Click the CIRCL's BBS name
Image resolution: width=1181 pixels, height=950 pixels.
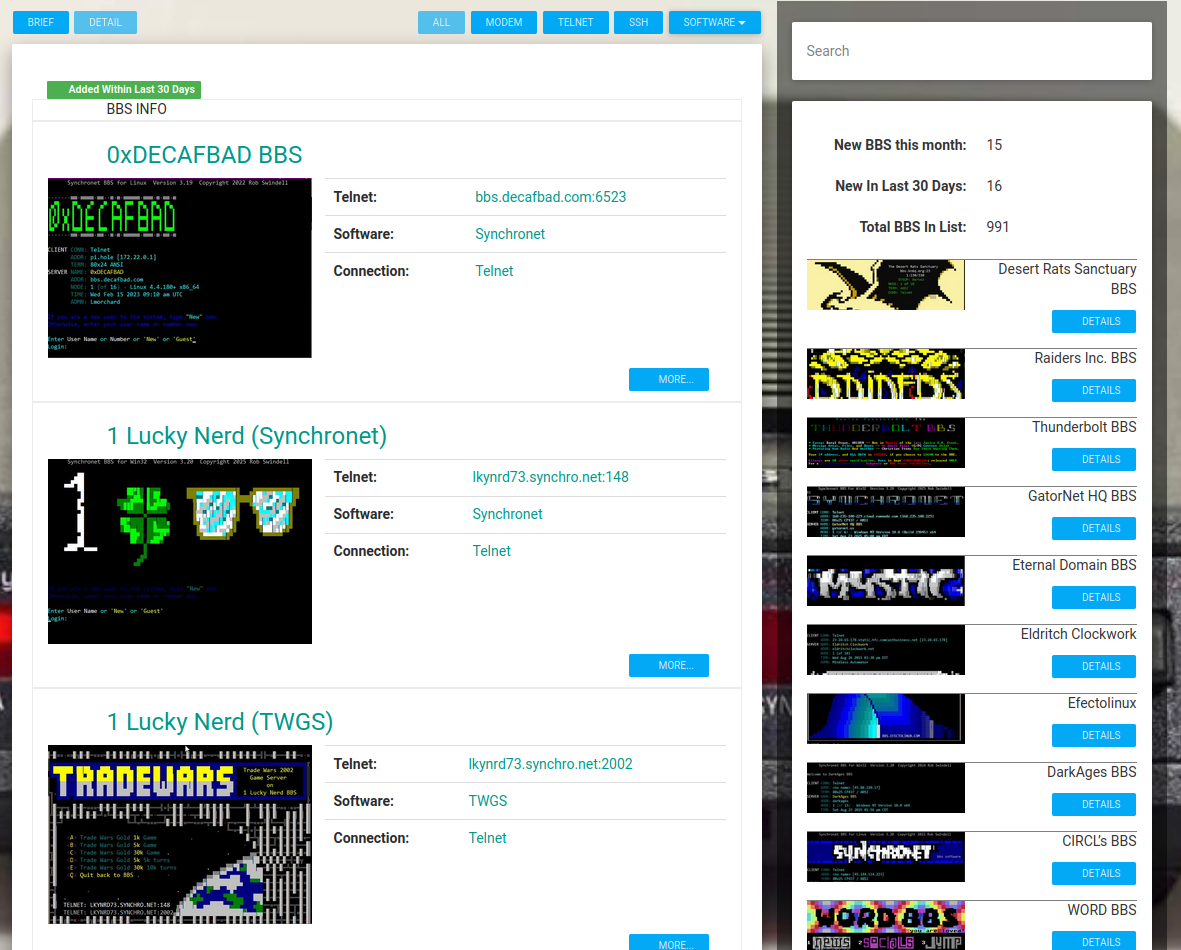[x=1100, y=842]
